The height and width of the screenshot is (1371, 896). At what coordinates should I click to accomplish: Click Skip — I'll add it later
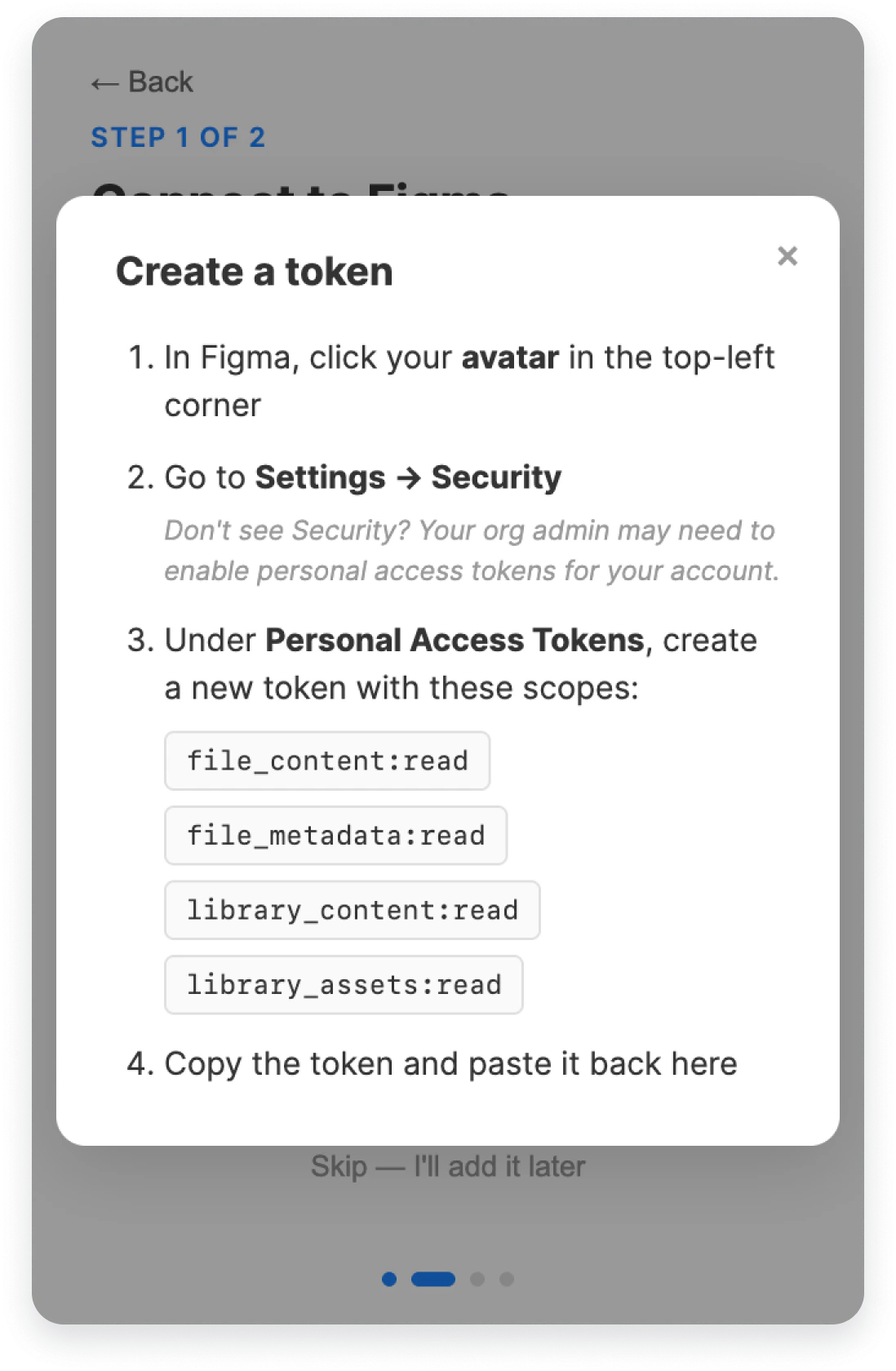point(448,1166)
